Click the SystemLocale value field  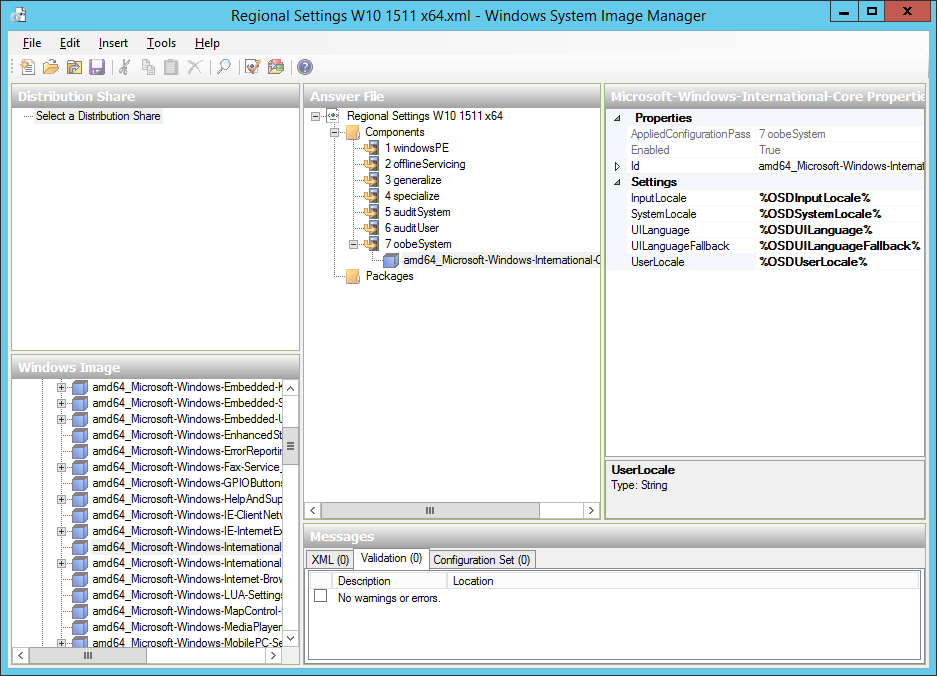tap(840, 214)
